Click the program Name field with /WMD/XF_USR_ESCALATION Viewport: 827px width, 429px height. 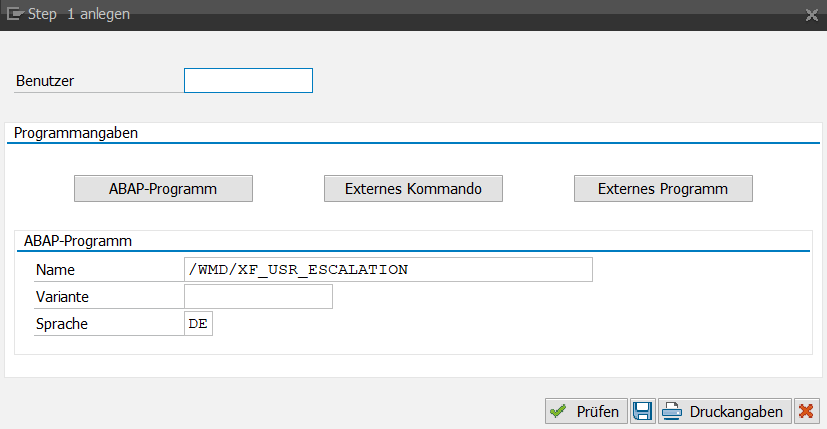coord(388,270)
